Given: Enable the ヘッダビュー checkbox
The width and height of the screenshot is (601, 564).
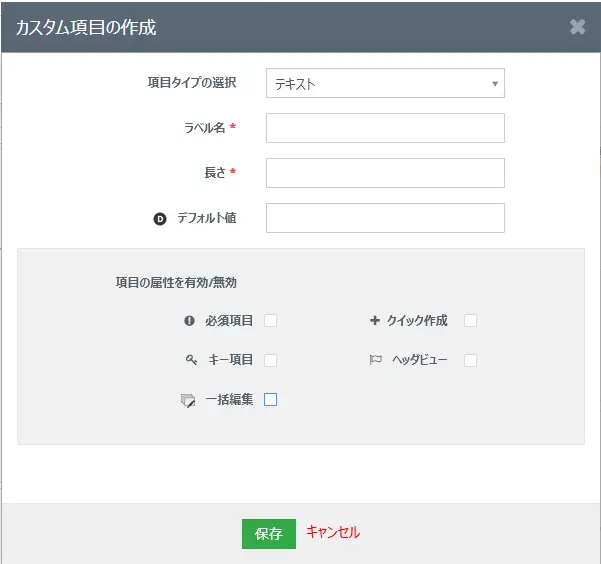Looking at the screenshot, I should 470,360.
